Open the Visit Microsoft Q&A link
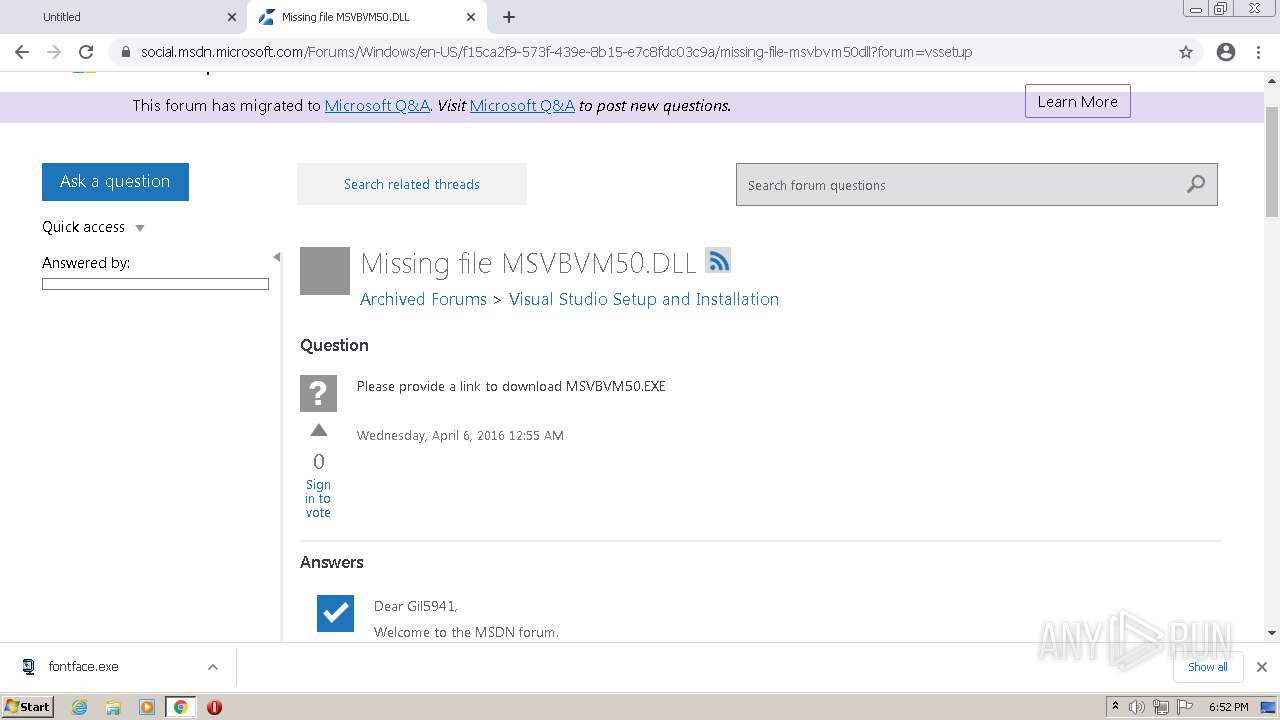This screenshot has width=1280, height=720. point(522,105)
